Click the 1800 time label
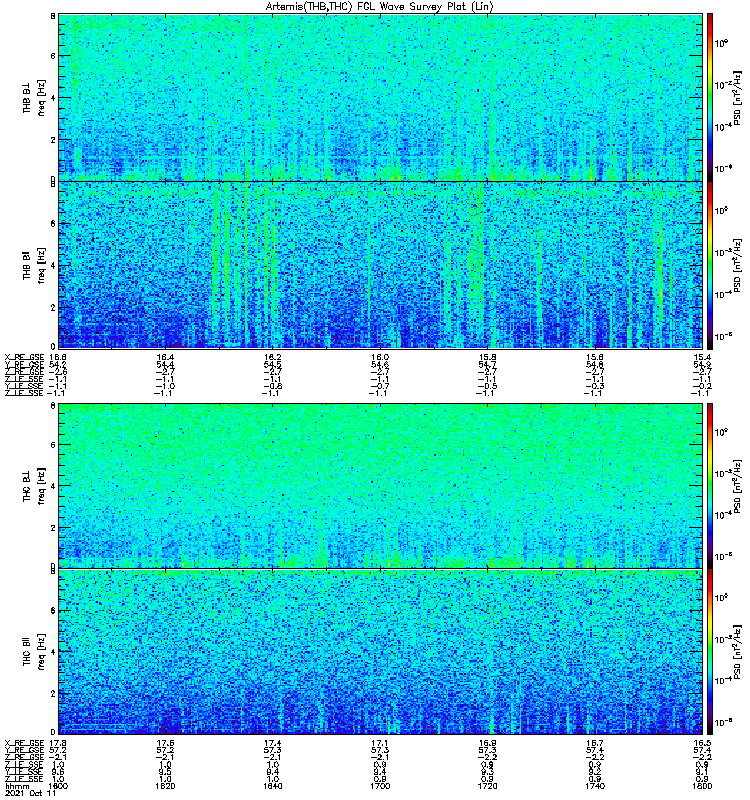Screen dimensions: 750x800 [x=702, y=786]
